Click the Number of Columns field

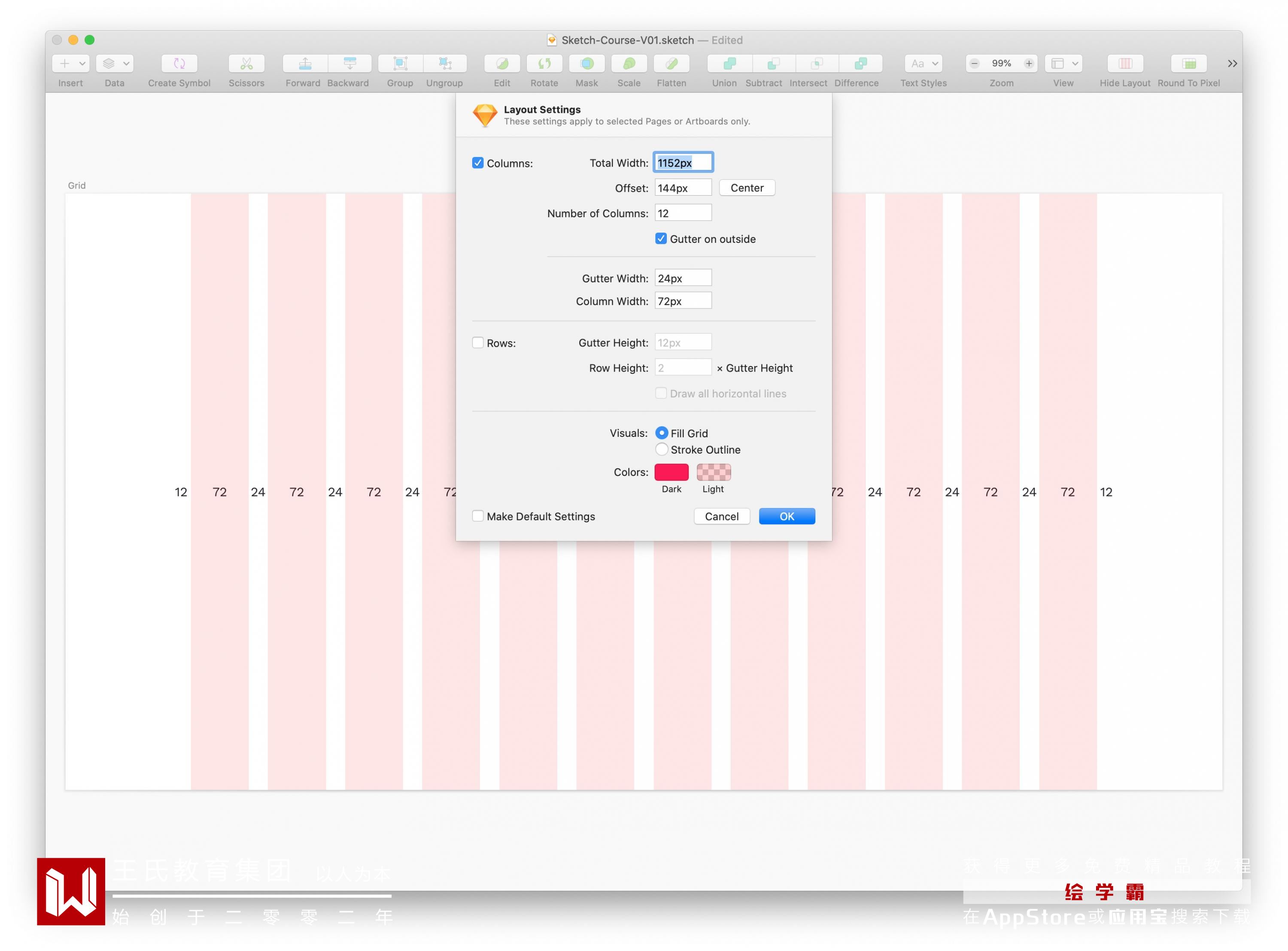click(x=683, y=213)
